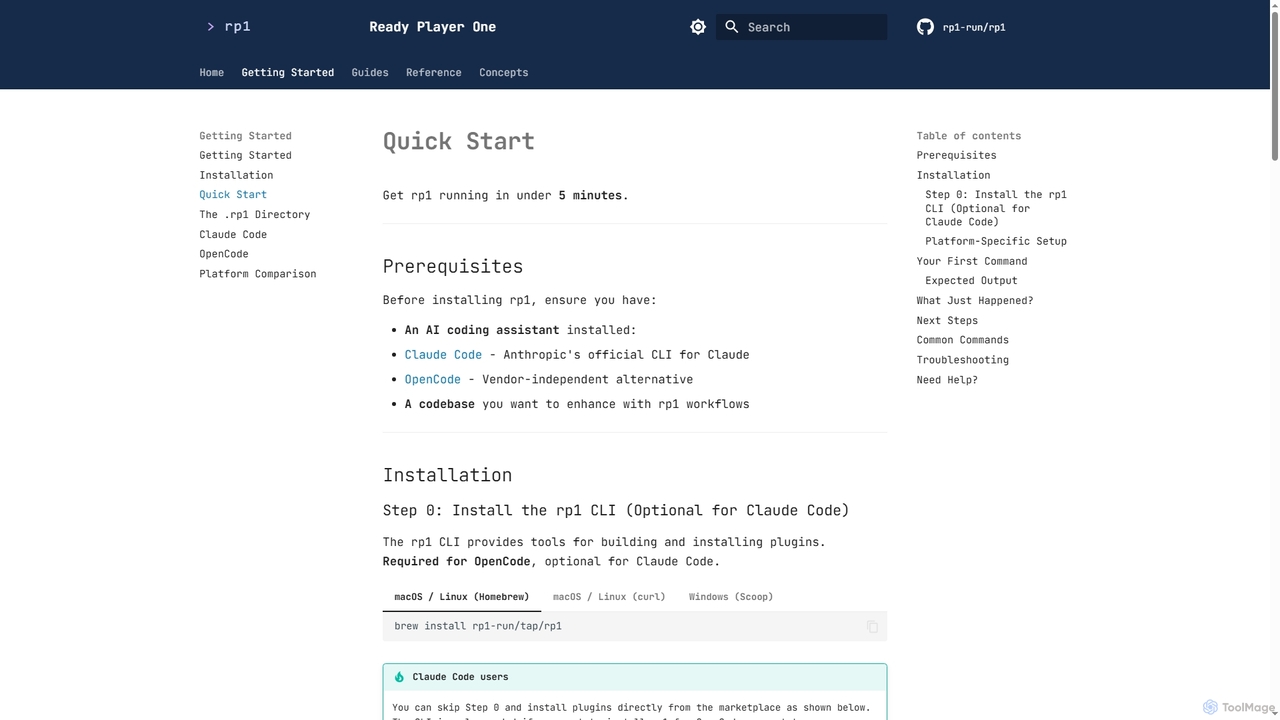
Task: Jump to What Just Happened? section
Action: pyautogui.click(x=975, y=300)
